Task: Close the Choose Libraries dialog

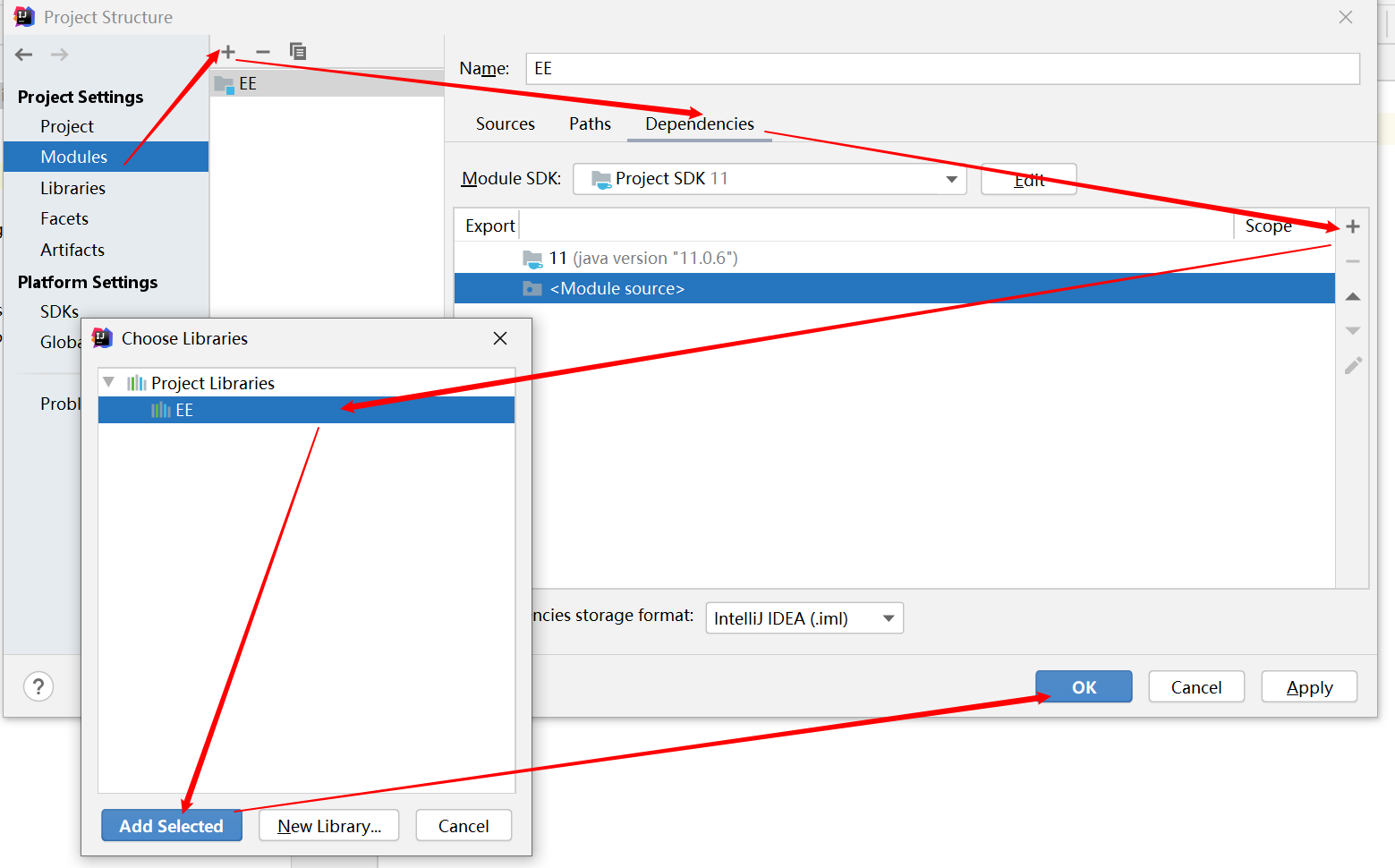Action: (500, 338)
